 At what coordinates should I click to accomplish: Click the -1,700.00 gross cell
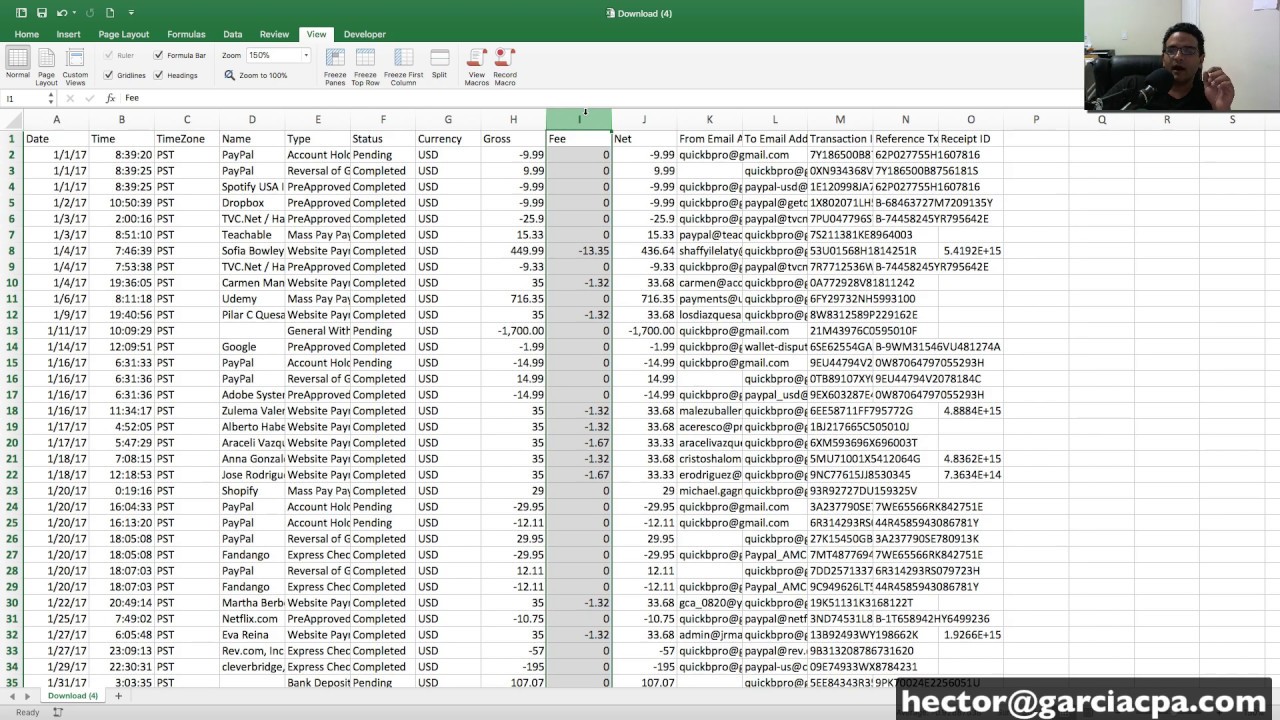click(x=513, y=331)
